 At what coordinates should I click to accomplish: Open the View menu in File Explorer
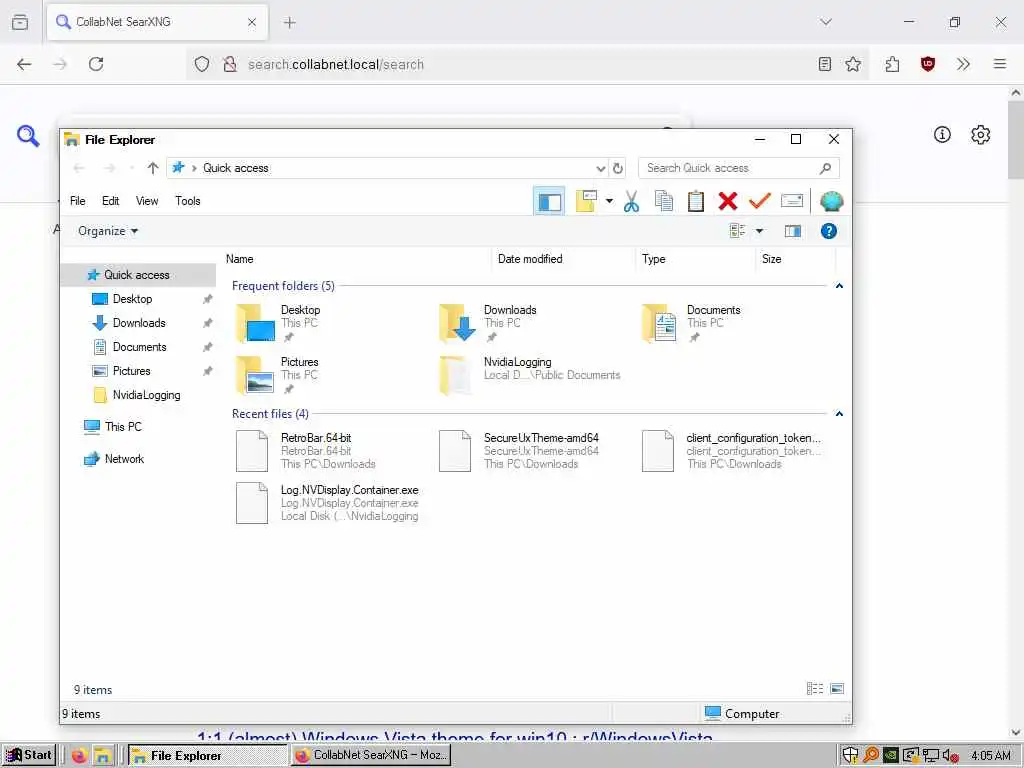(147, 201)
